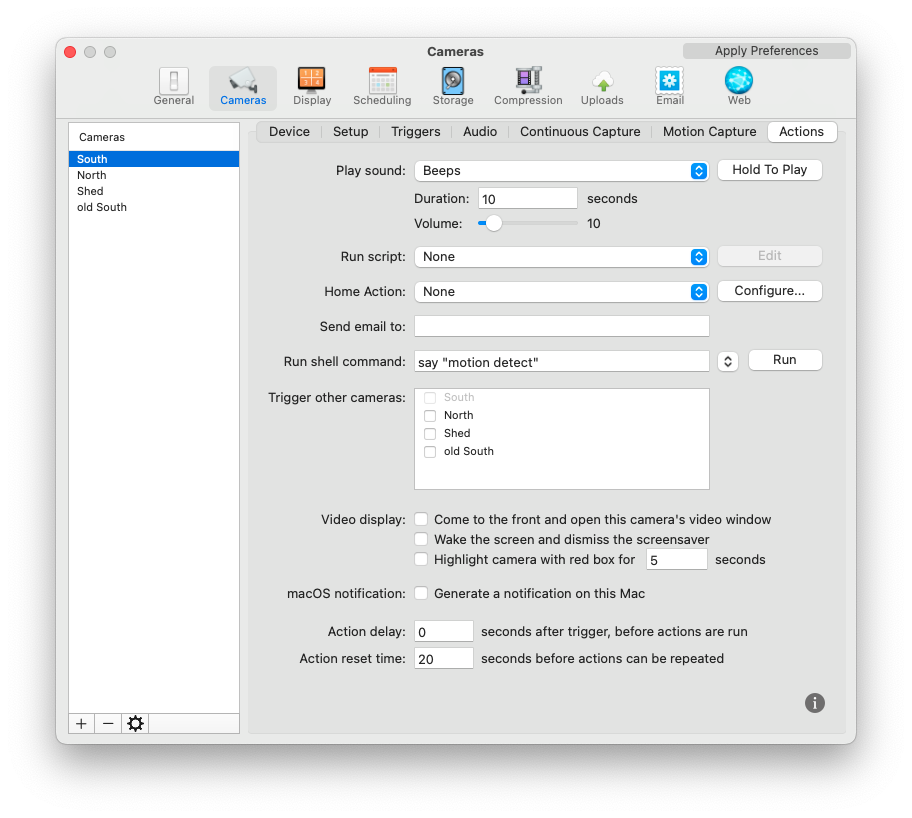The image size is (912, 818).
Task: Enable triggering the Shed camera
Action: pos(430,433)
